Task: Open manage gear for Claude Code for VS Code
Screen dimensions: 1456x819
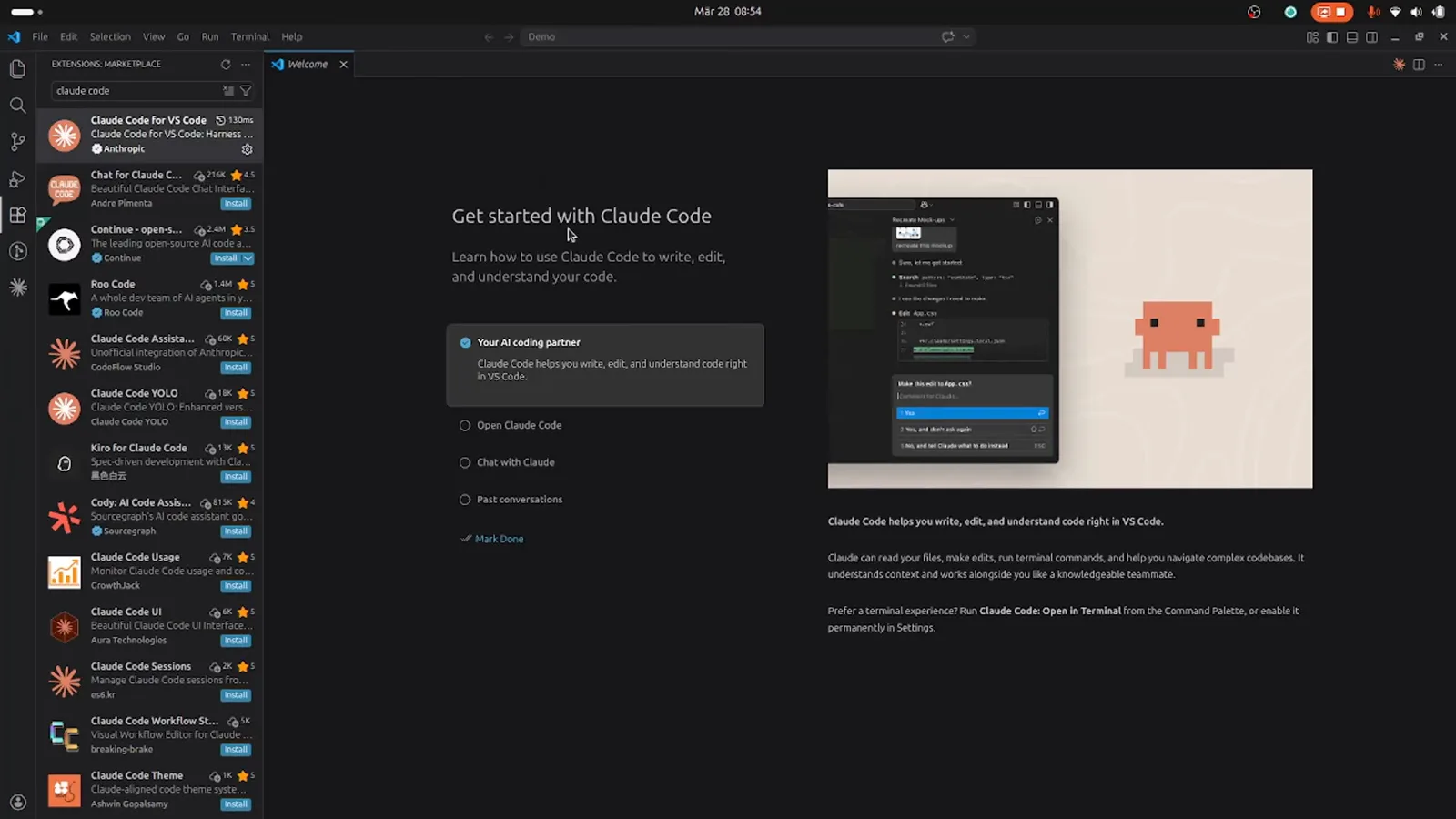Action: (x=247, y=149)
